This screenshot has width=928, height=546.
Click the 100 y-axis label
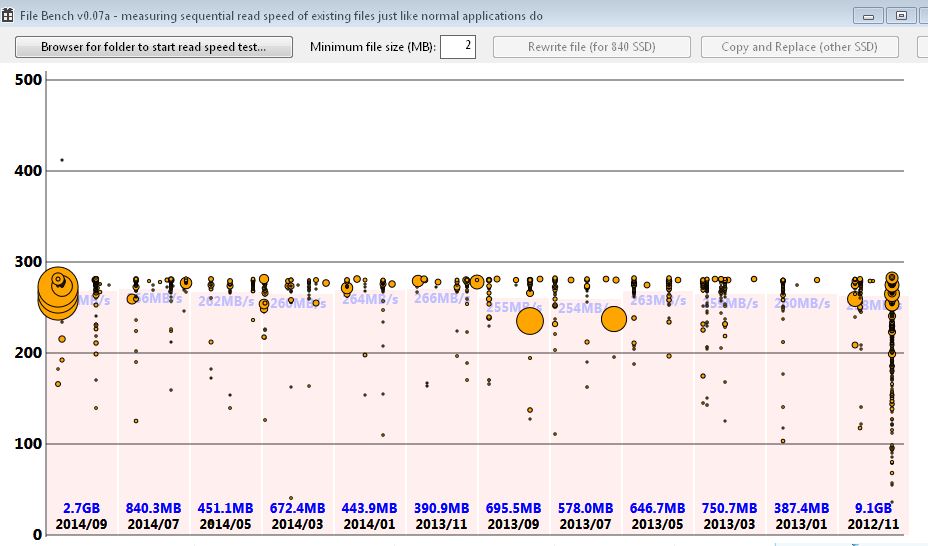[x=28, y=444]
